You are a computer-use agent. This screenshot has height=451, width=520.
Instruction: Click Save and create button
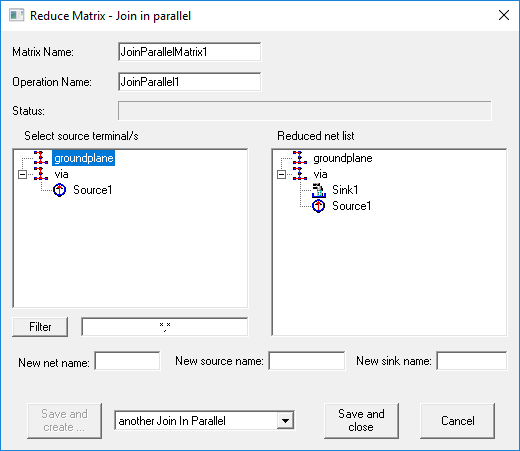click(x=64, y=421)
